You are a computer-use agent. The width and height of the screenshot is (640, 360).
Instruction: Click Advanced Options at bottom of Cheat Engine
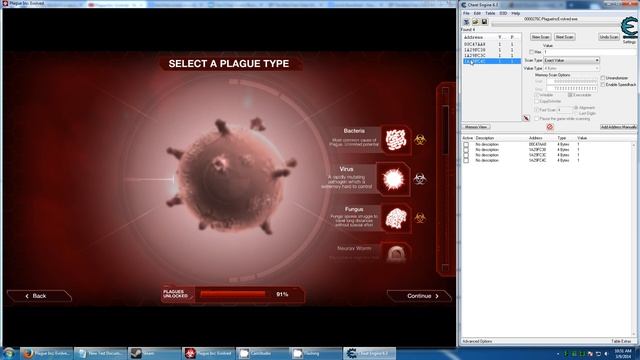477,341
